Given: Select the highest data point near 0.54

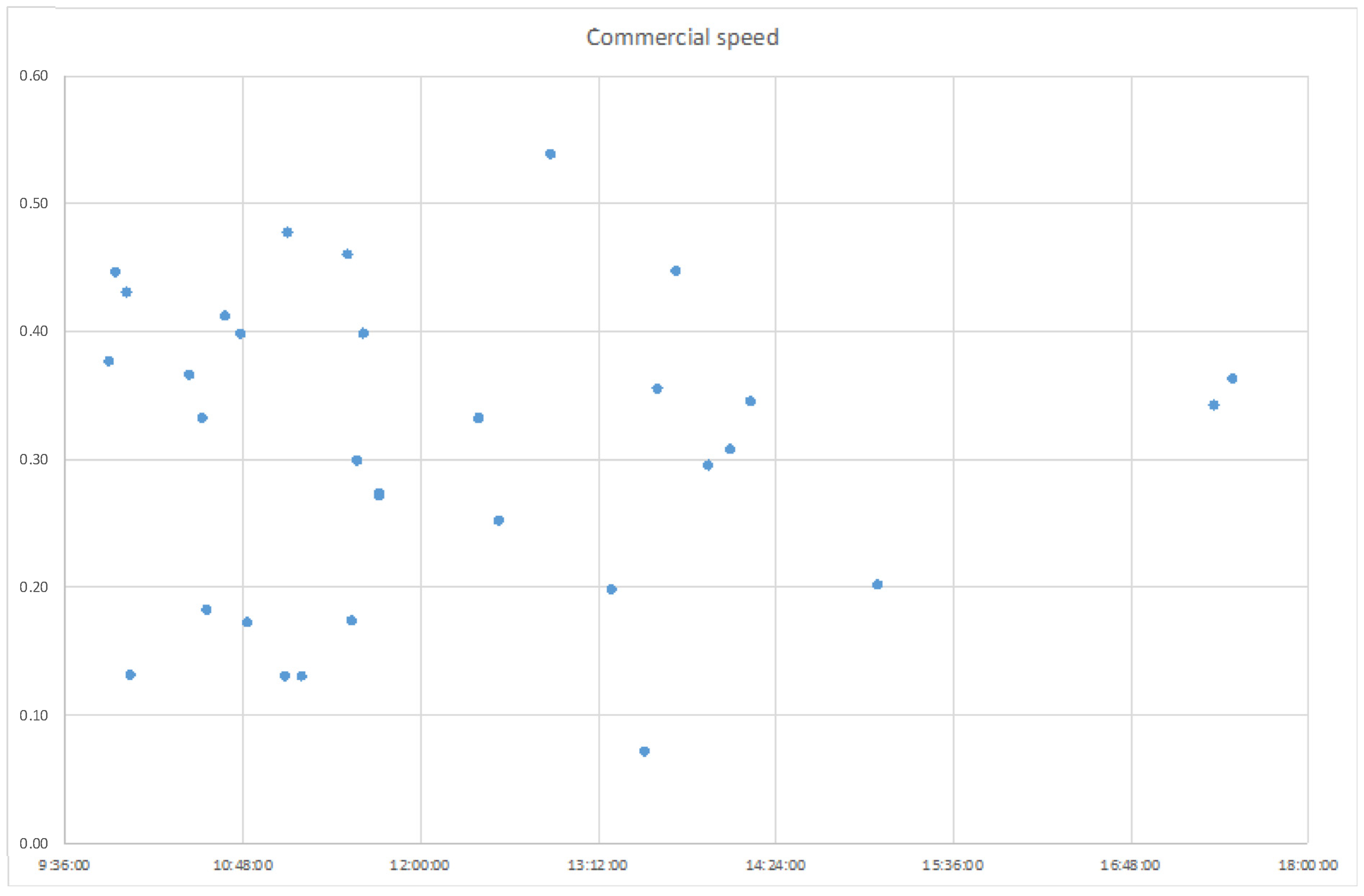Looking at the screenshot, I should (550, 154).
